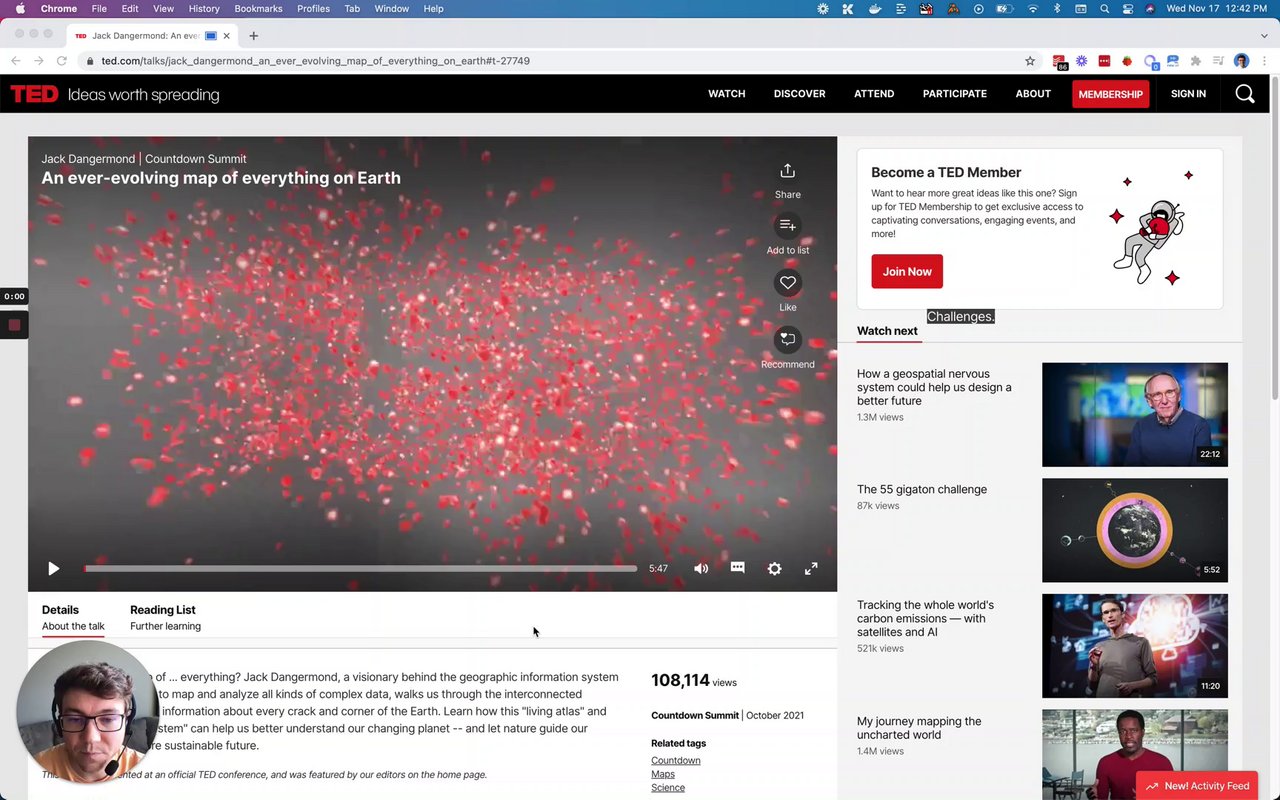Reload the page with refresh icon

tap(62, 61)
